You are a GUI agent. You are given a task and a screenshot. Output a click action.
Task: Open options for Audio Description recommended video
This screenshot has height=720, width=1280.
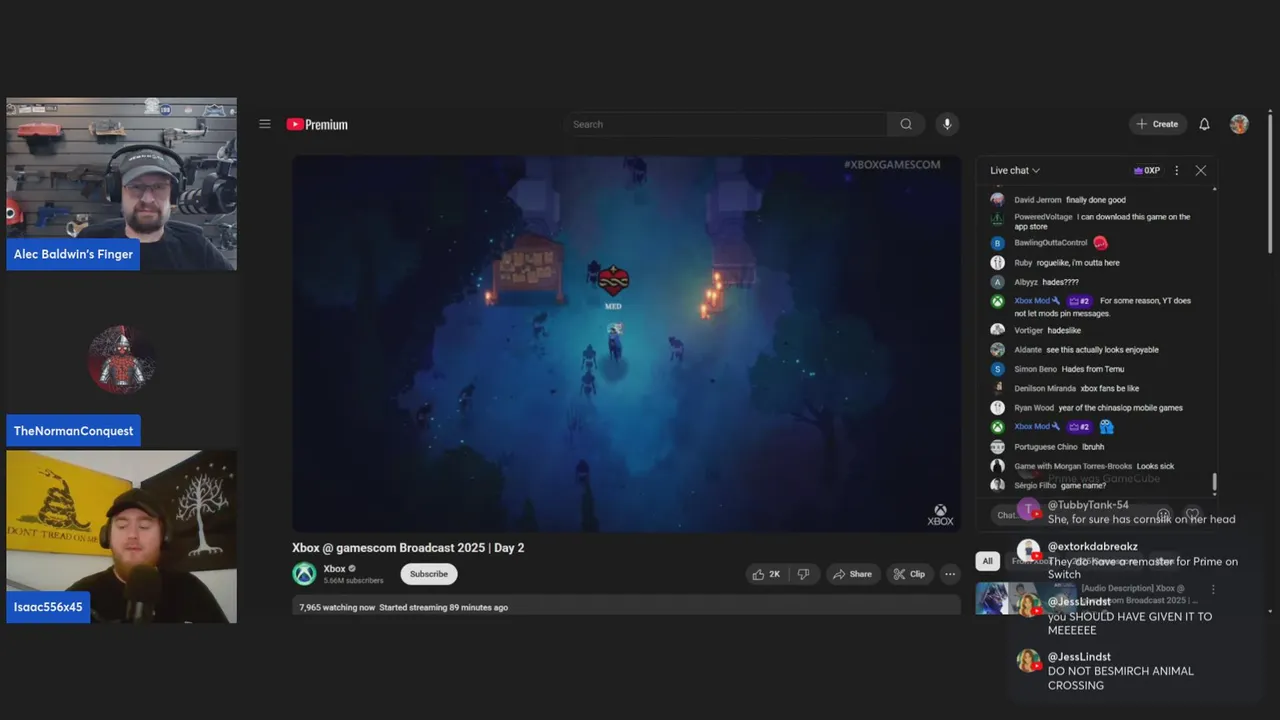tap(1213, 590)
